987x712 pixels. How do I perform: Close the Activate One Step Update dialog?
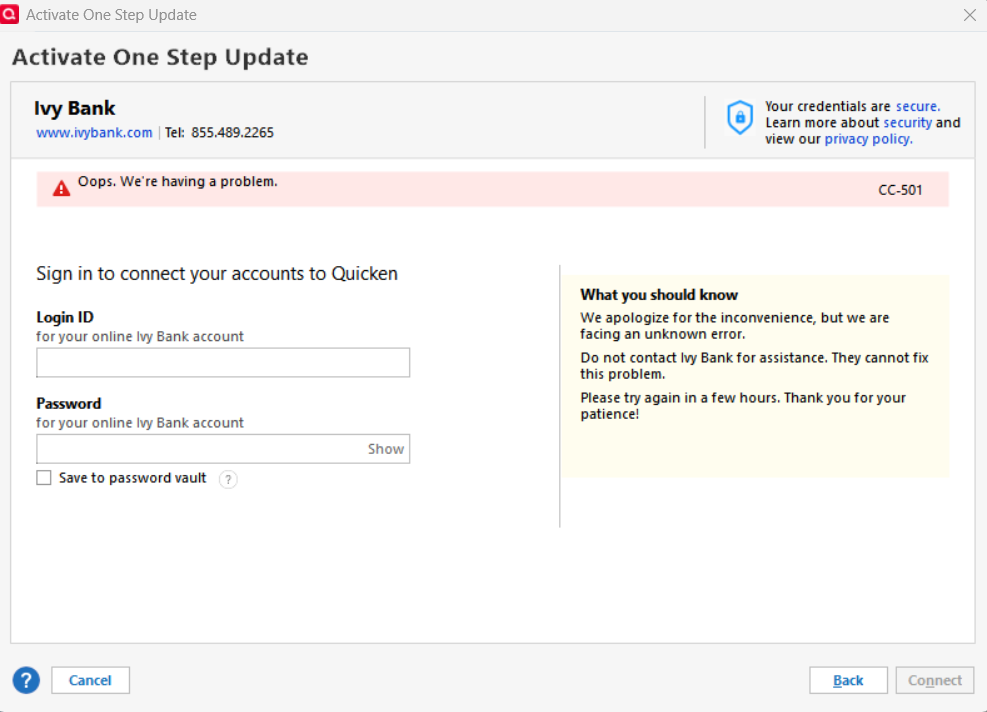(969, 15)
